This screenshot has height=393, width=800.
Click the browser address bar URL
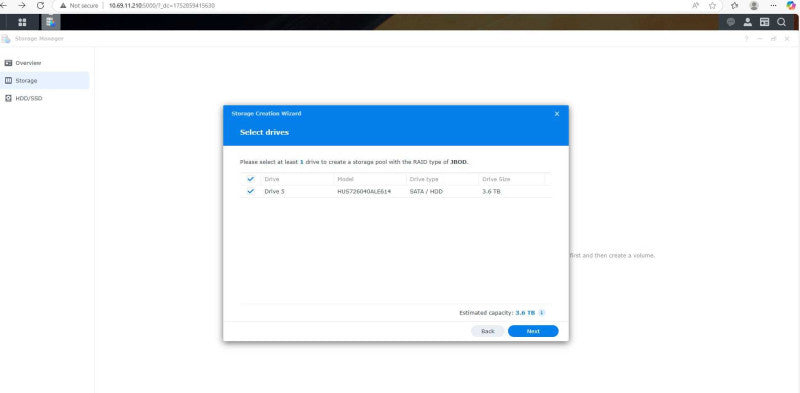pos(162,6)
